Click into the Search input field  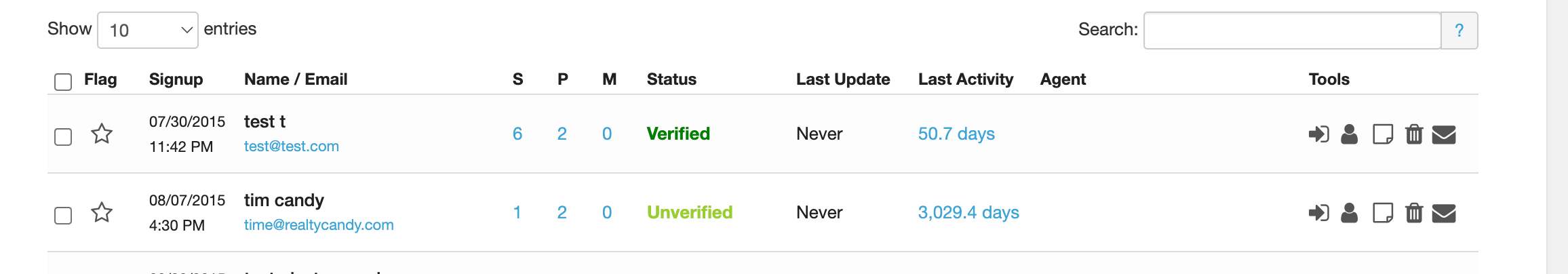pos(1292,31)
